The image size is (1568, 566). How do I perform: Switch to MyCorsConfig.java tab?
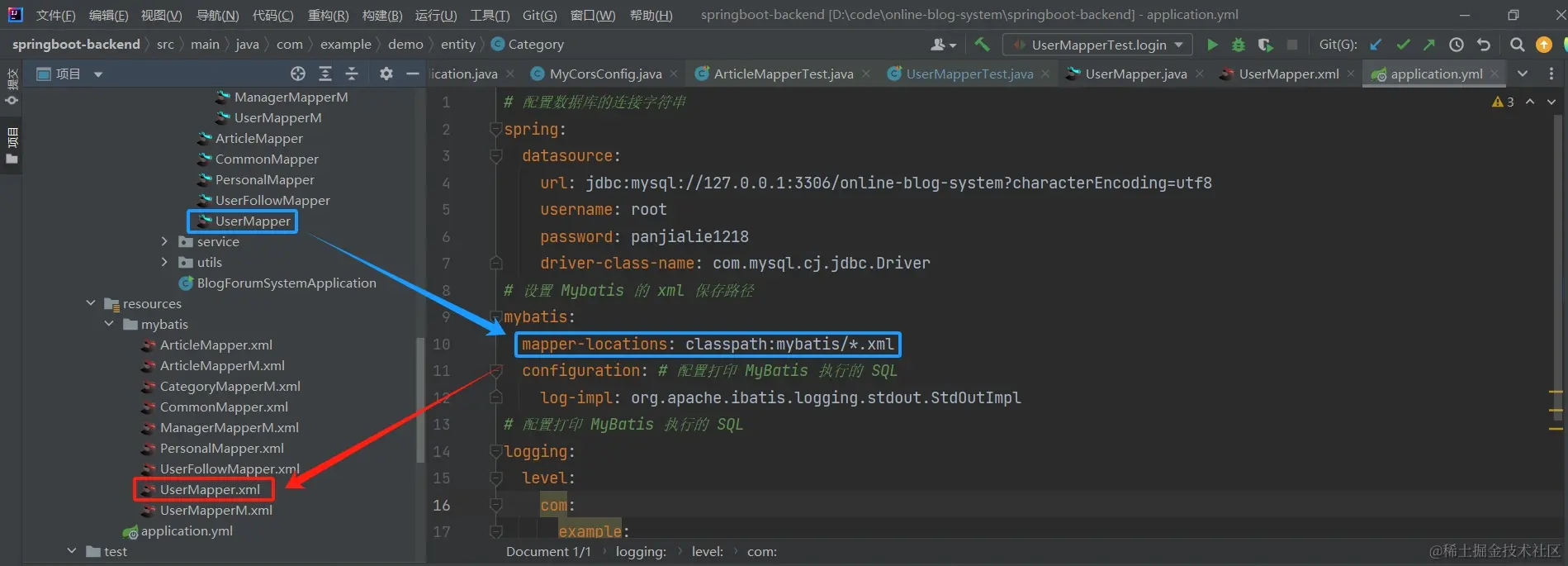point(605,74)
